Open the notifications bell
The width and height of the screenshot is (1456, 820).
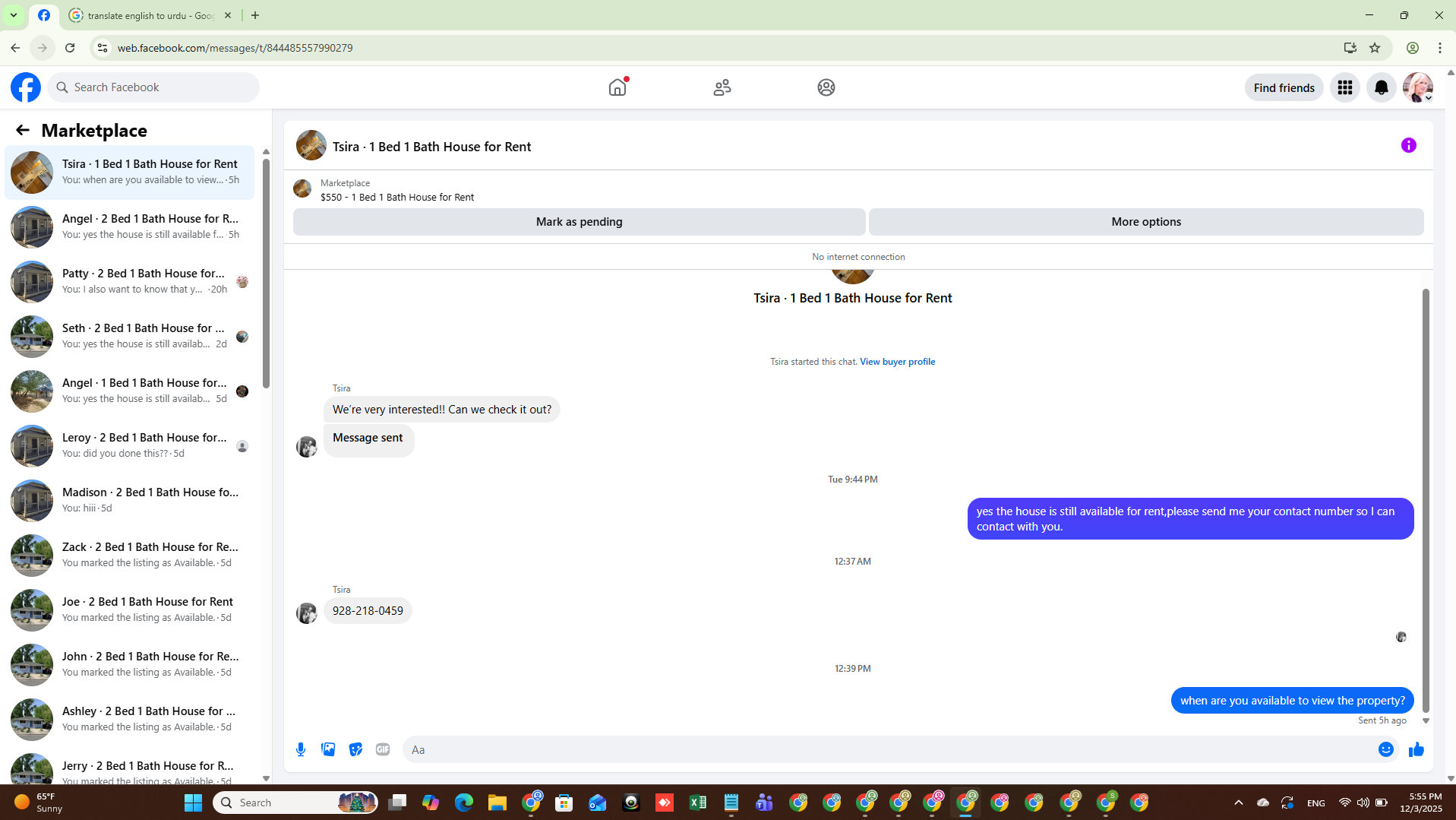[1382, 87]
